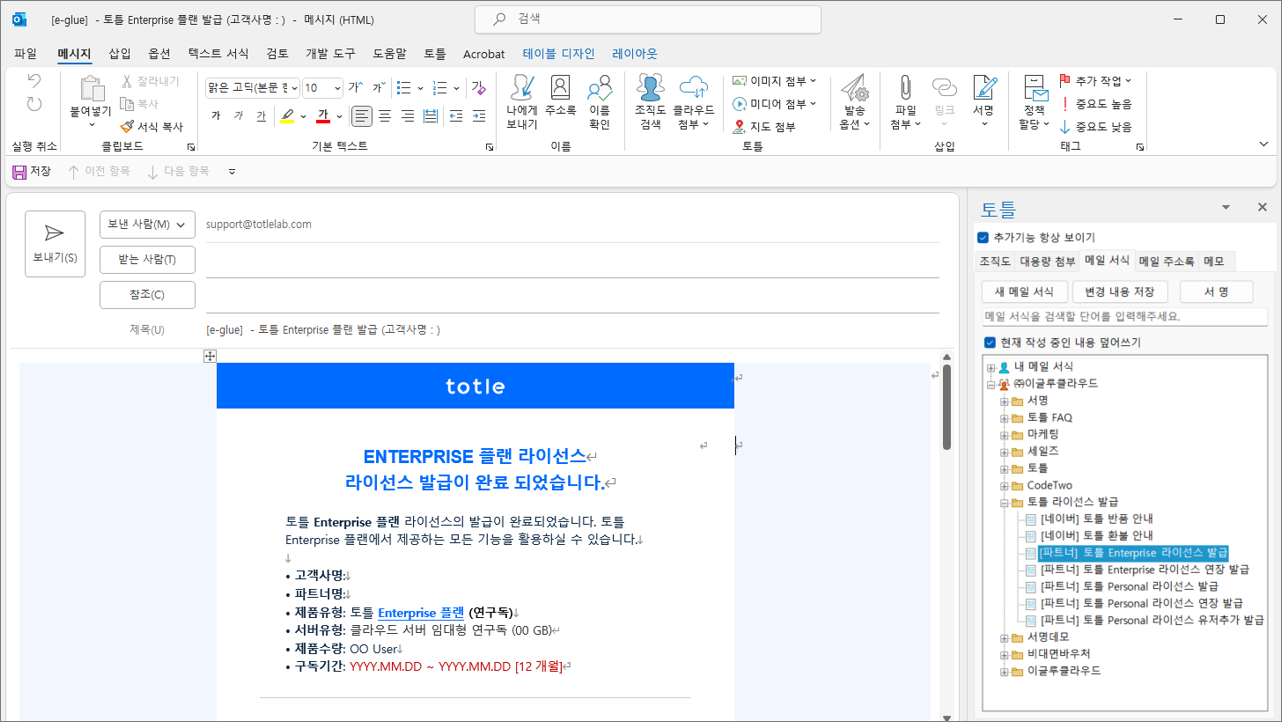Open the 파일 menu
The image size is (1282, 722).
[x=26, y=54]
